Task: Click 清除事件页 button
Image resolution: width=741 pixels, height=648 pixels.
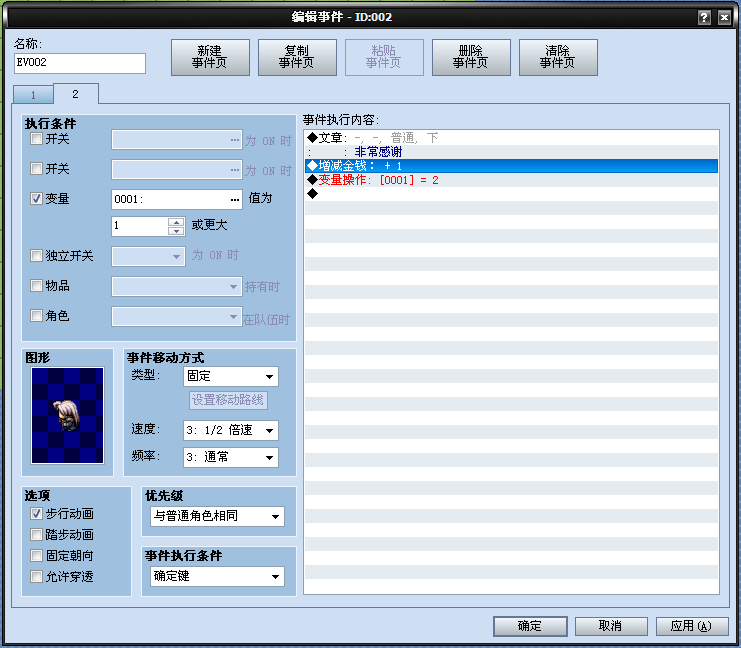Action: [558, 57]
